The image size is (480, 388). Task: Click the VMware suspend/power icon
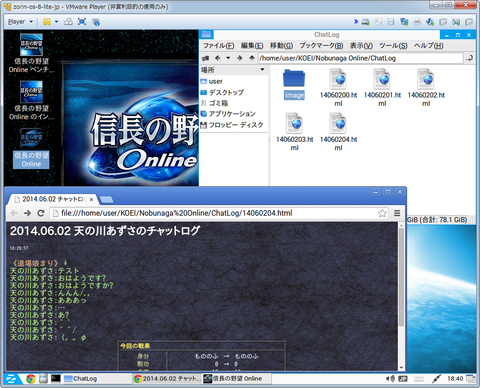[x=47, y=22]
